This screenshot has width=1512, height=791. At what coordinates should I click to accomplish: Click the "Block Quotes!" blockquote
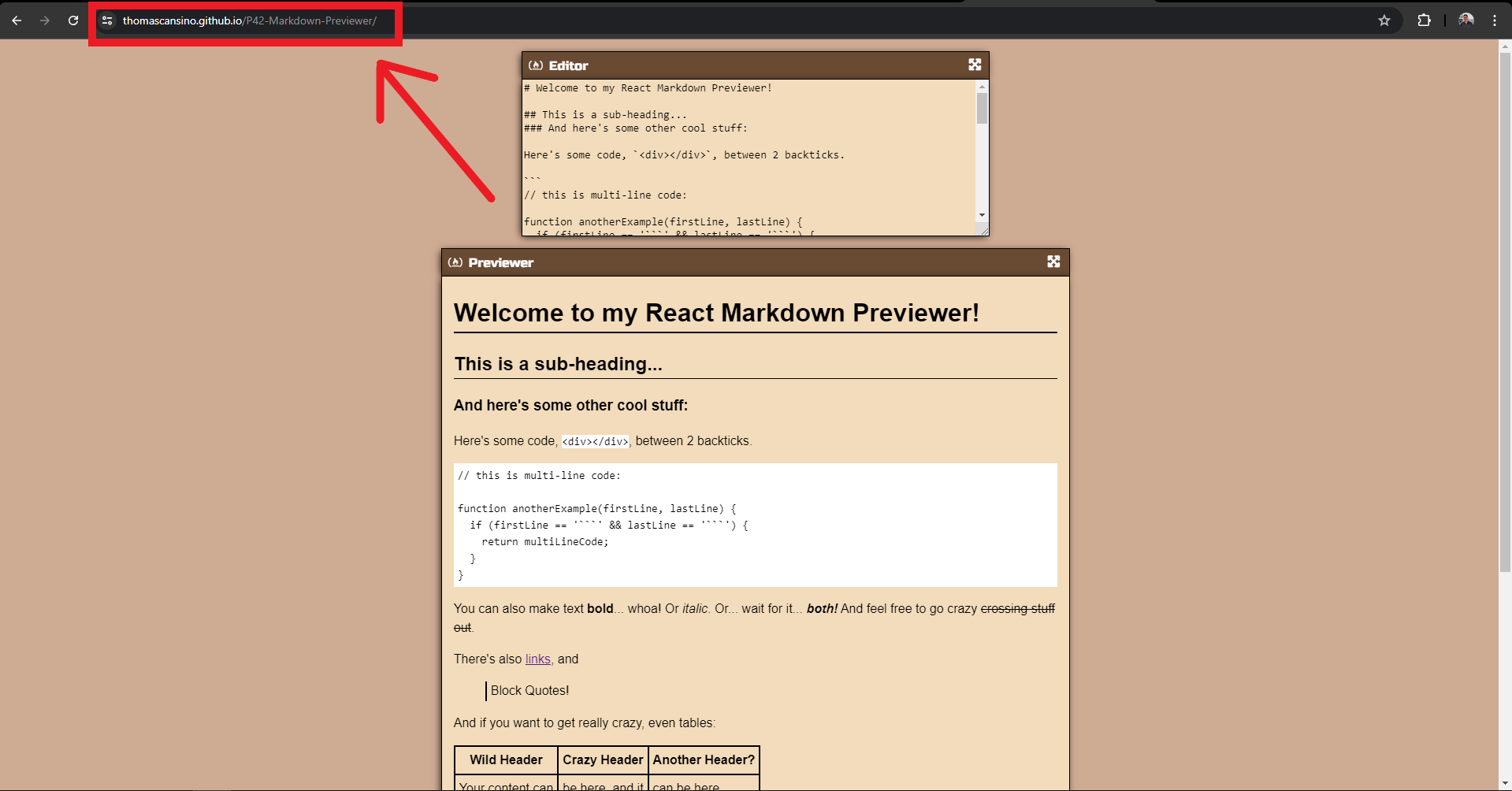point(529,691)
